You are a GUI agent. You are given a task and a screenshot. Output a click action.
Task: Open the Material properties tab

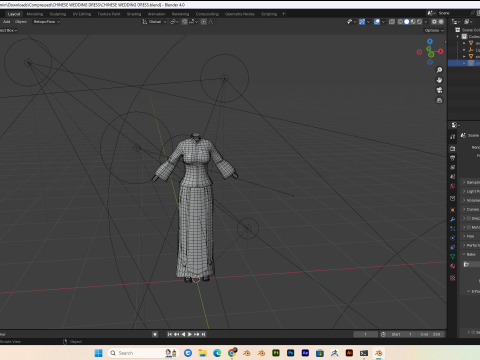[x=453, y=266]
